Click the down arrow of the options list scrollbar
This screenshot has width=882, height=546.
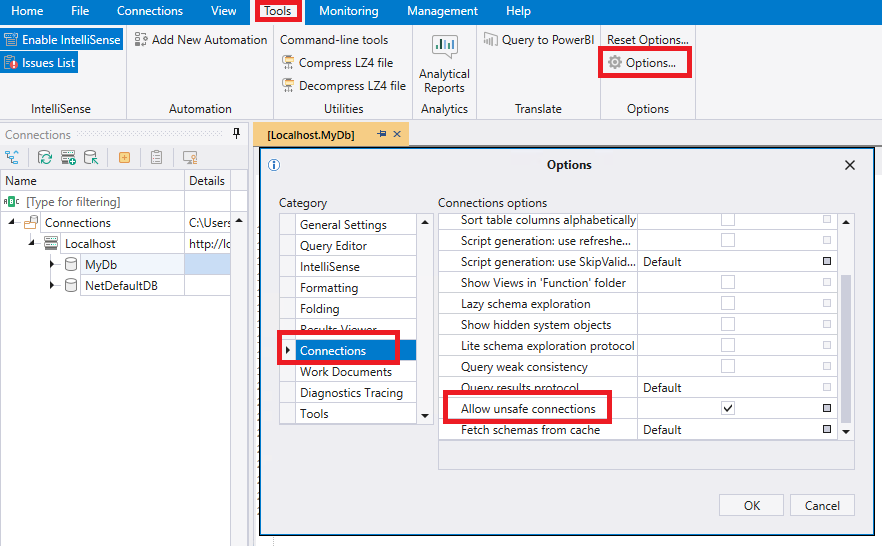(x=846, y=431)
